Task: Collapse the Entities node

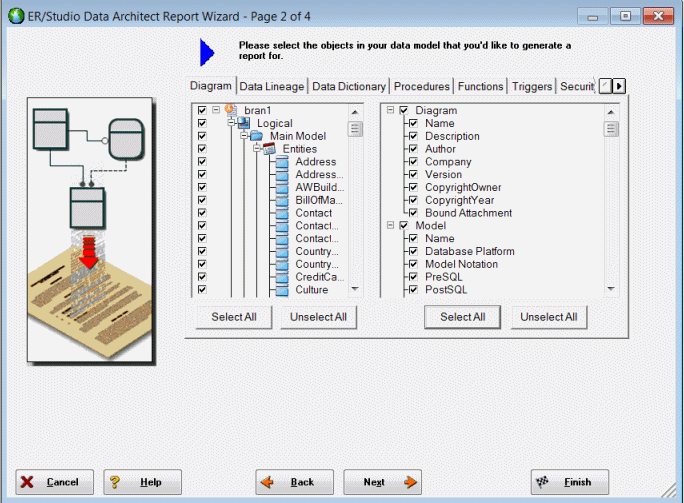Action: point(257,149)
